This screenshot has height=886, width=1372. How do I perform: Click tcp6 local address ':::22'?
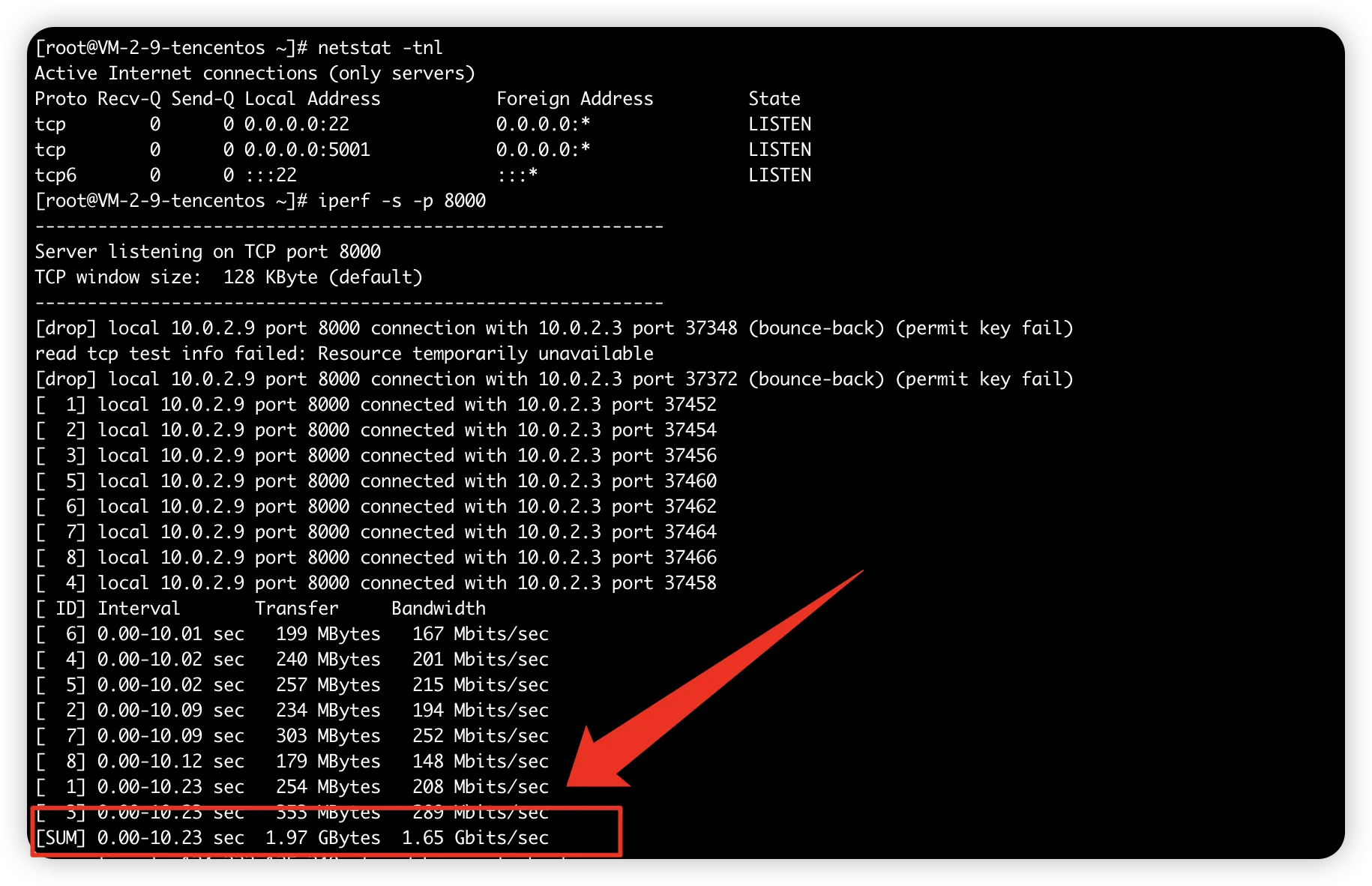pos(271,175)
